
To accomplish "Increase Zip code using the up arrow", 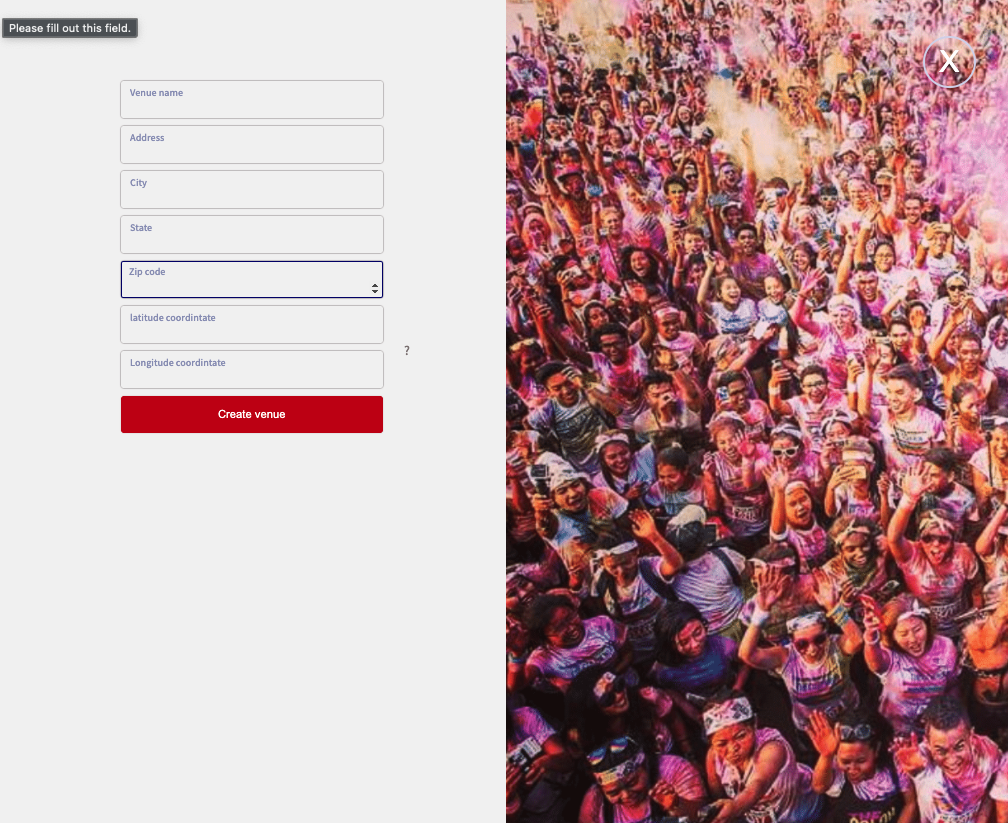I will (x=375, y=285).
